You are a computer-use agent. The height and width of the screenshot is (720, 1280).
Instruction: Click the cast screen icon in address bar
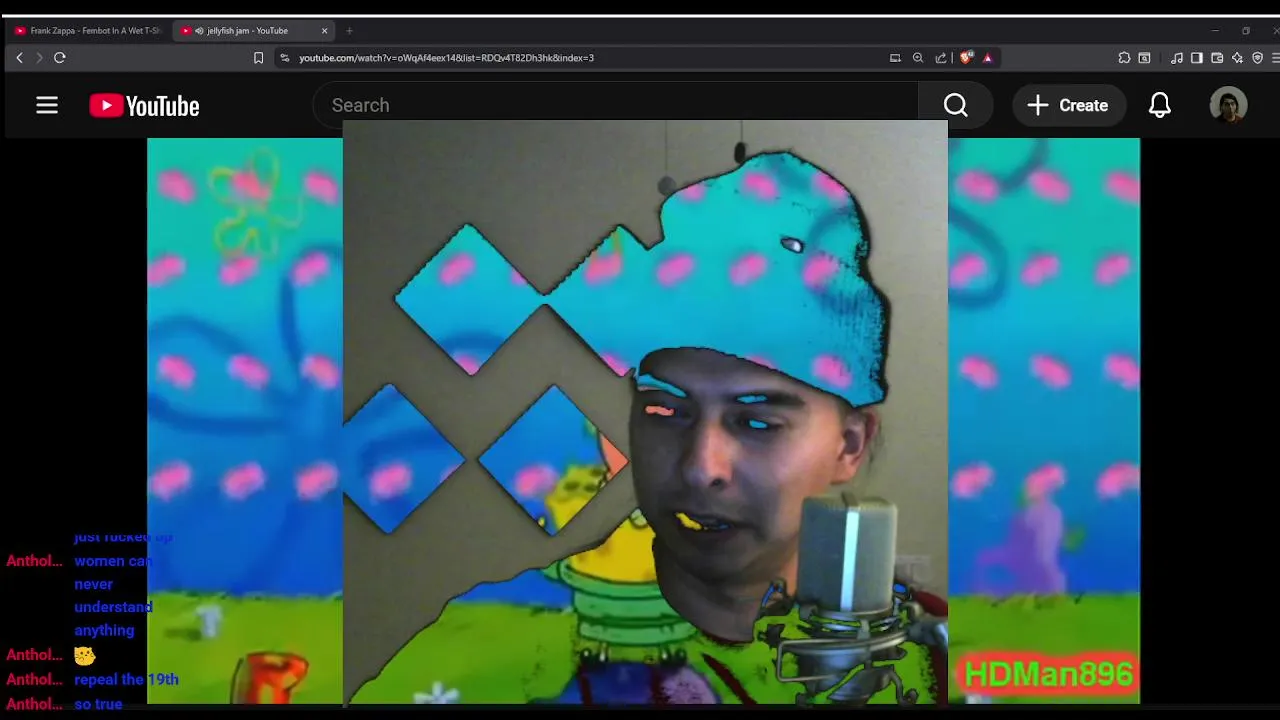point(895,58)
